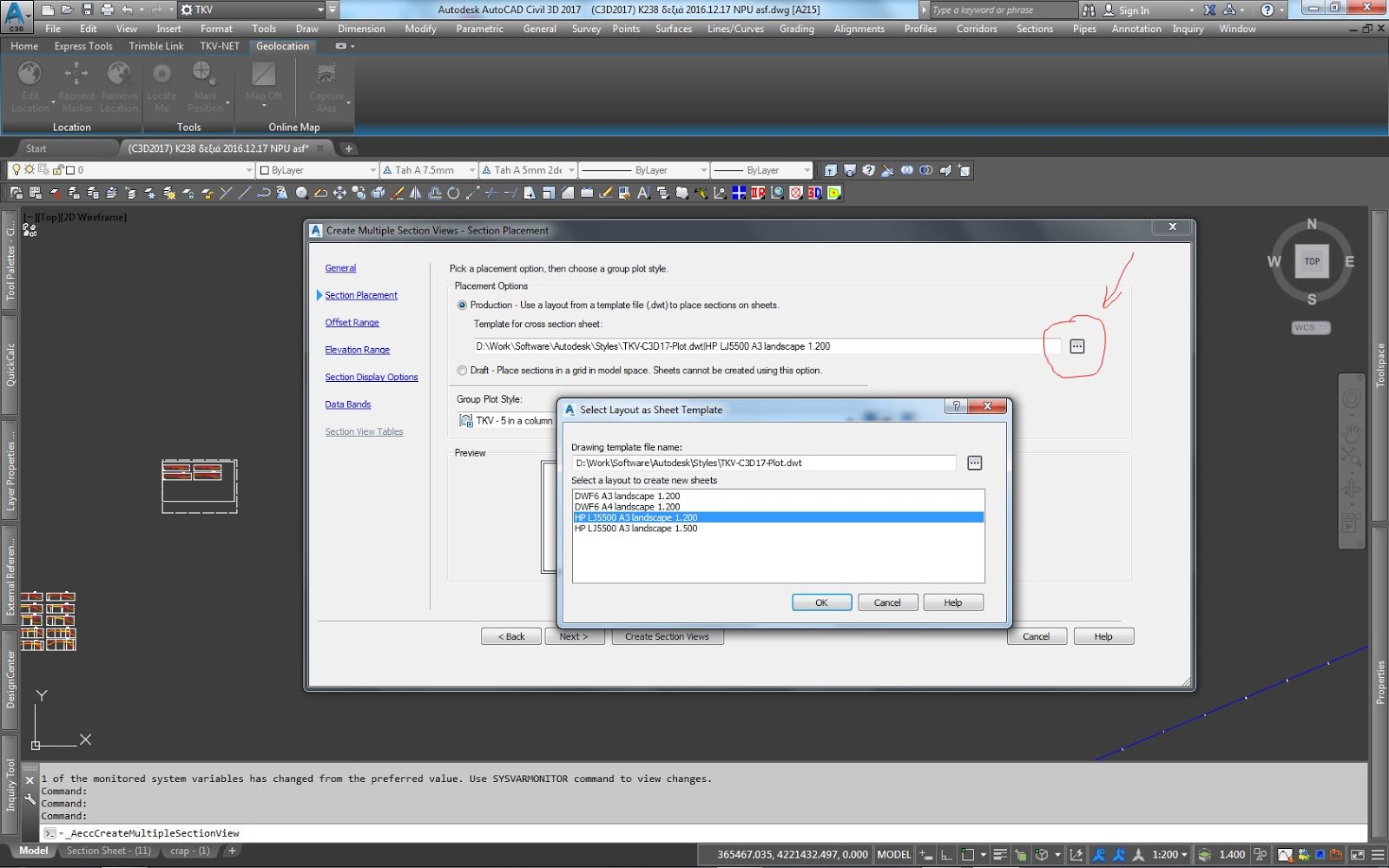
Task: Select the Mirror tool in the toolbar
Action: 416,193
